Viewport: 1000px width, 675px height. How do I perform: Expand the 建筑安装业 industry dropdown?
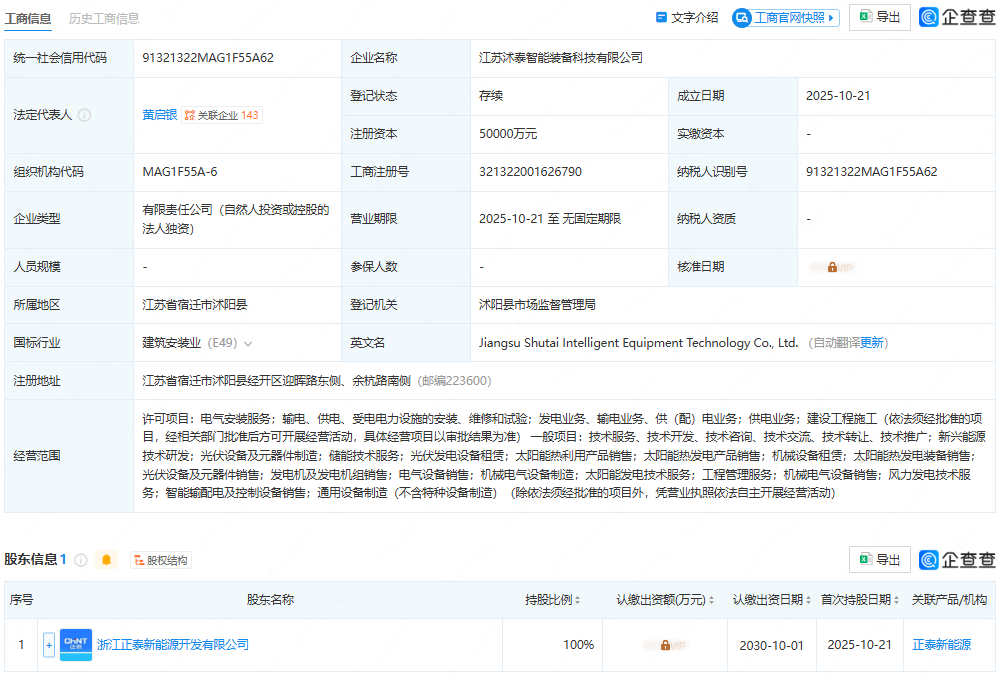click(x=248, y=343)
